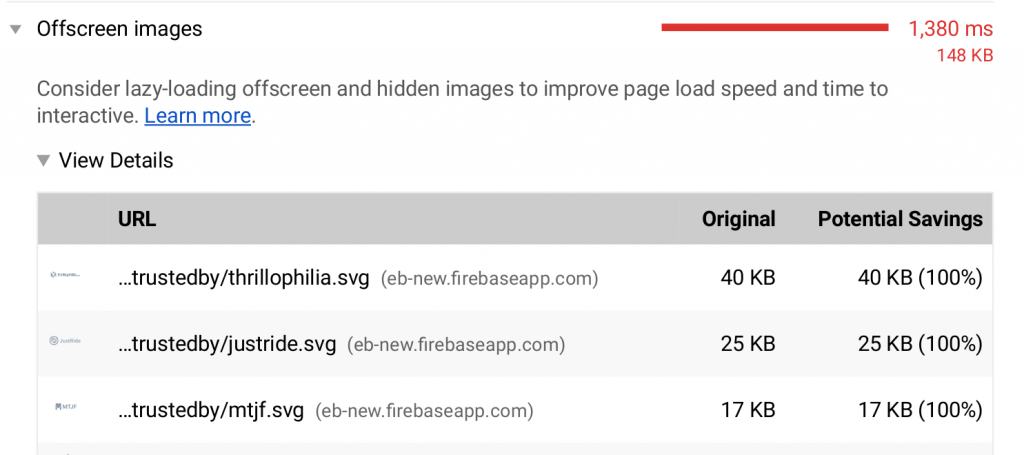Select the thrillophilia.svg URL entry
Viewport: 1024px width, 455px height.
coord(244,278)
